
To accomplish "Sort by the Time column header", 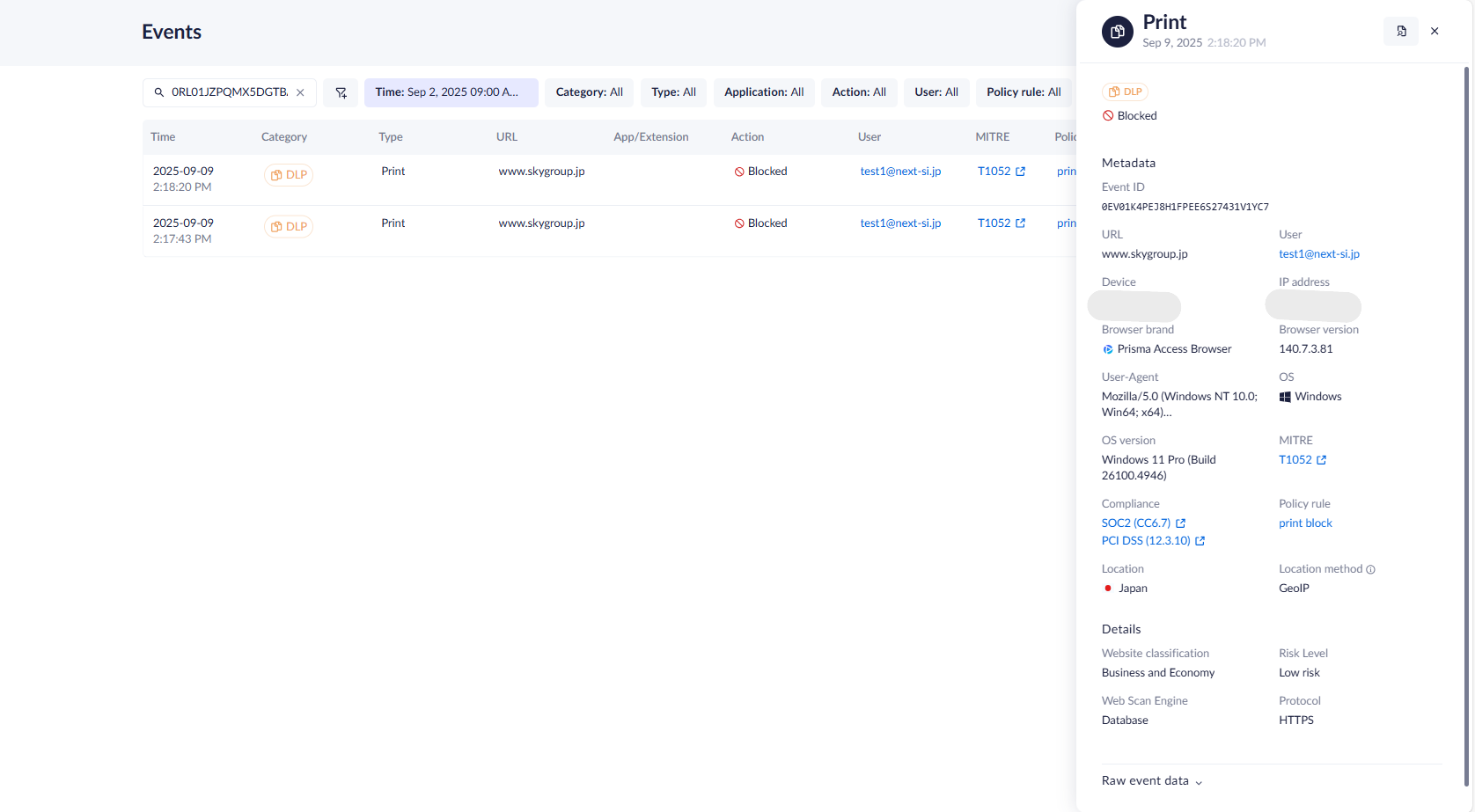I will point(163,137).
